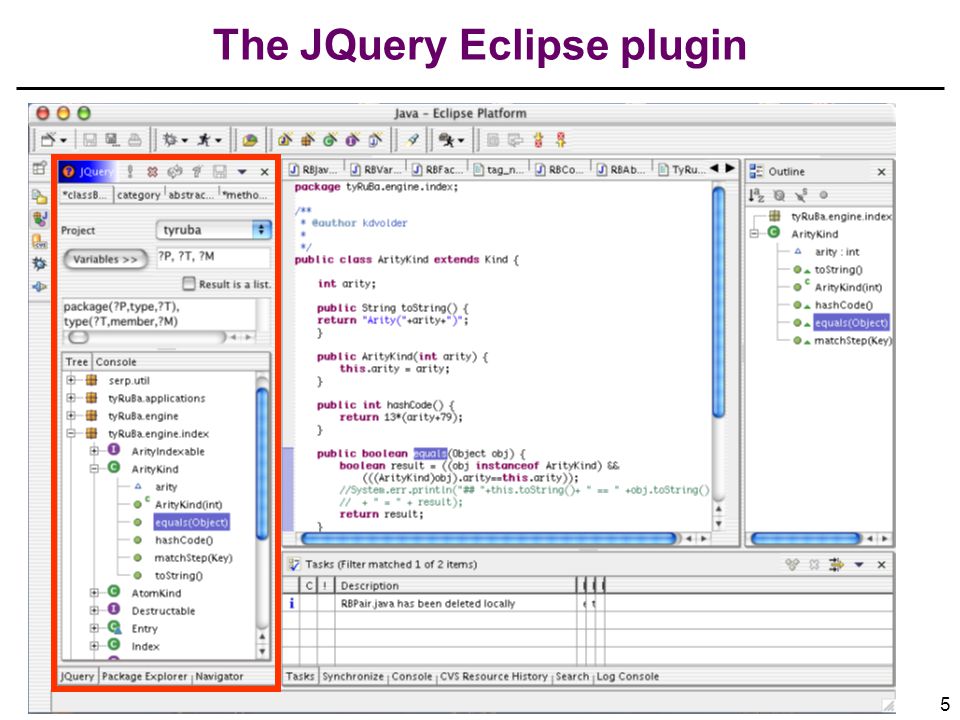Click the exclamation mark icon in JQuery toolbar
The height and width of the screenshot is (720, 960).
tap(130, 172)
